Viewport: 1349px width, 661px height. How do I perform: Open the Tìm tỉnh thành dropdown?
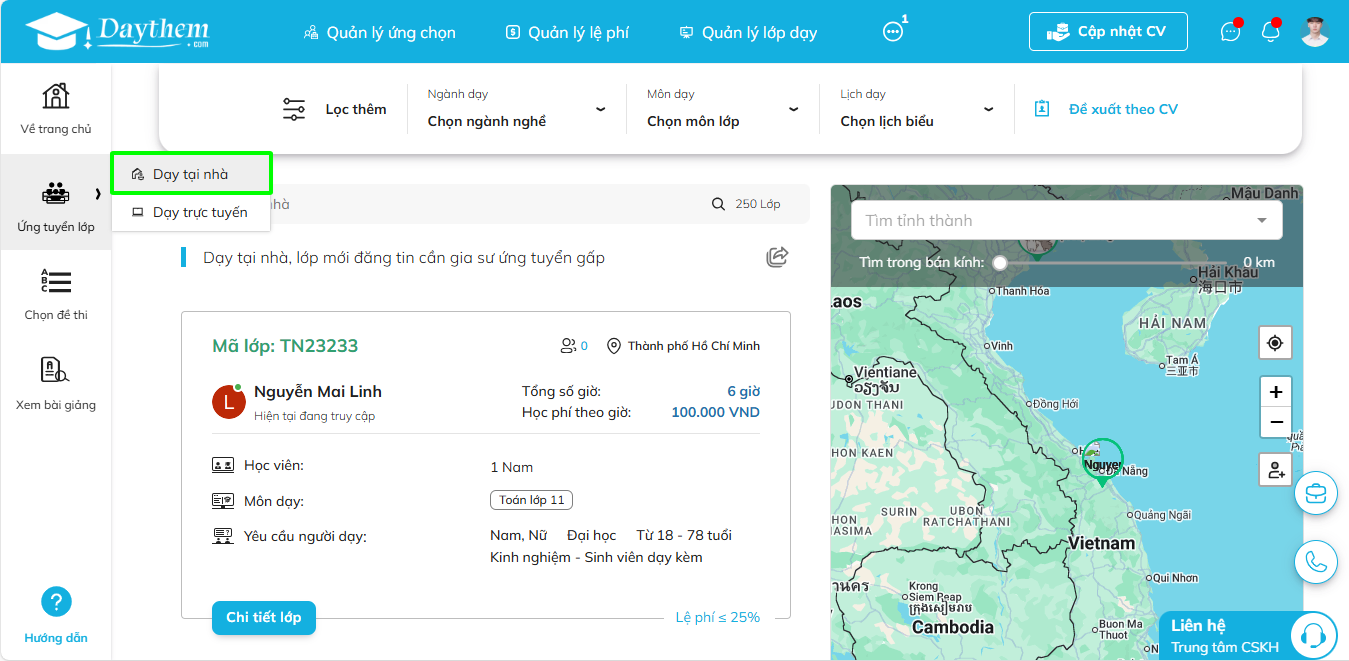(1066, 220)
